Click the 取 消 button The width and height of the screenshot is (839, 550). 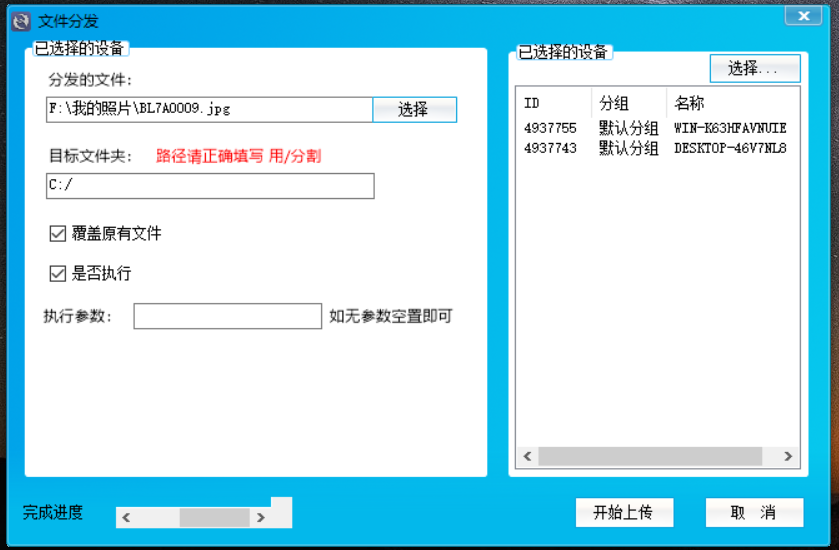click(x=754, y=513)
